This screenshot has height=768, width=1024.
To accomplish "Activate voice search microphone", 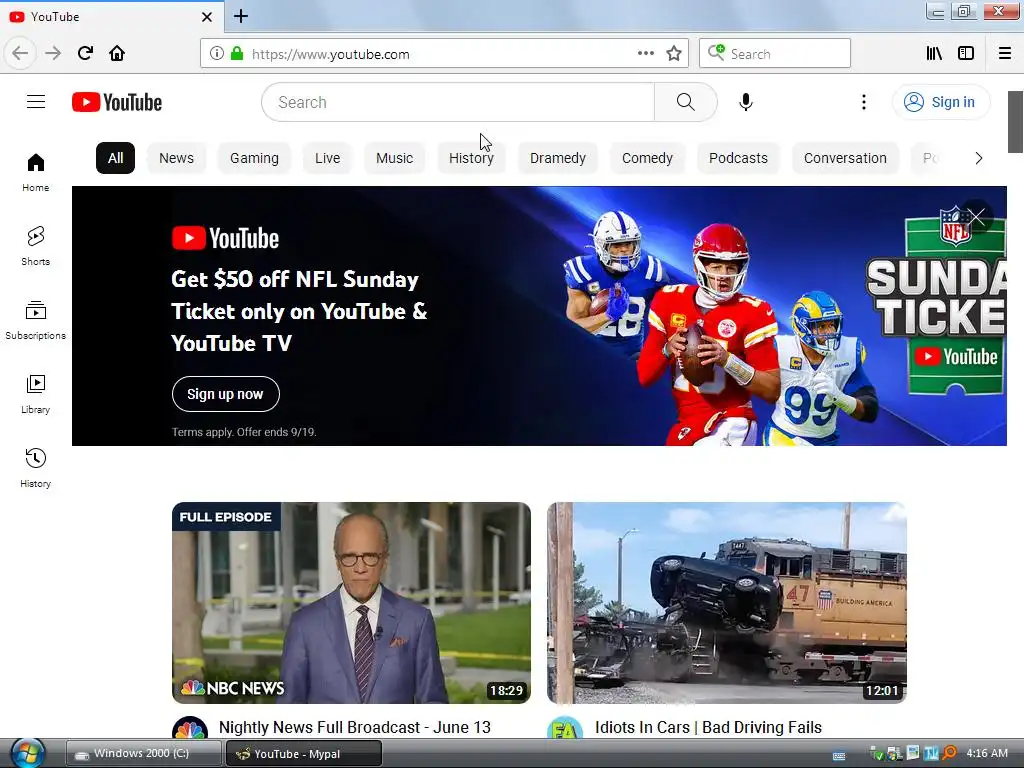I will (x=745, y=102).
